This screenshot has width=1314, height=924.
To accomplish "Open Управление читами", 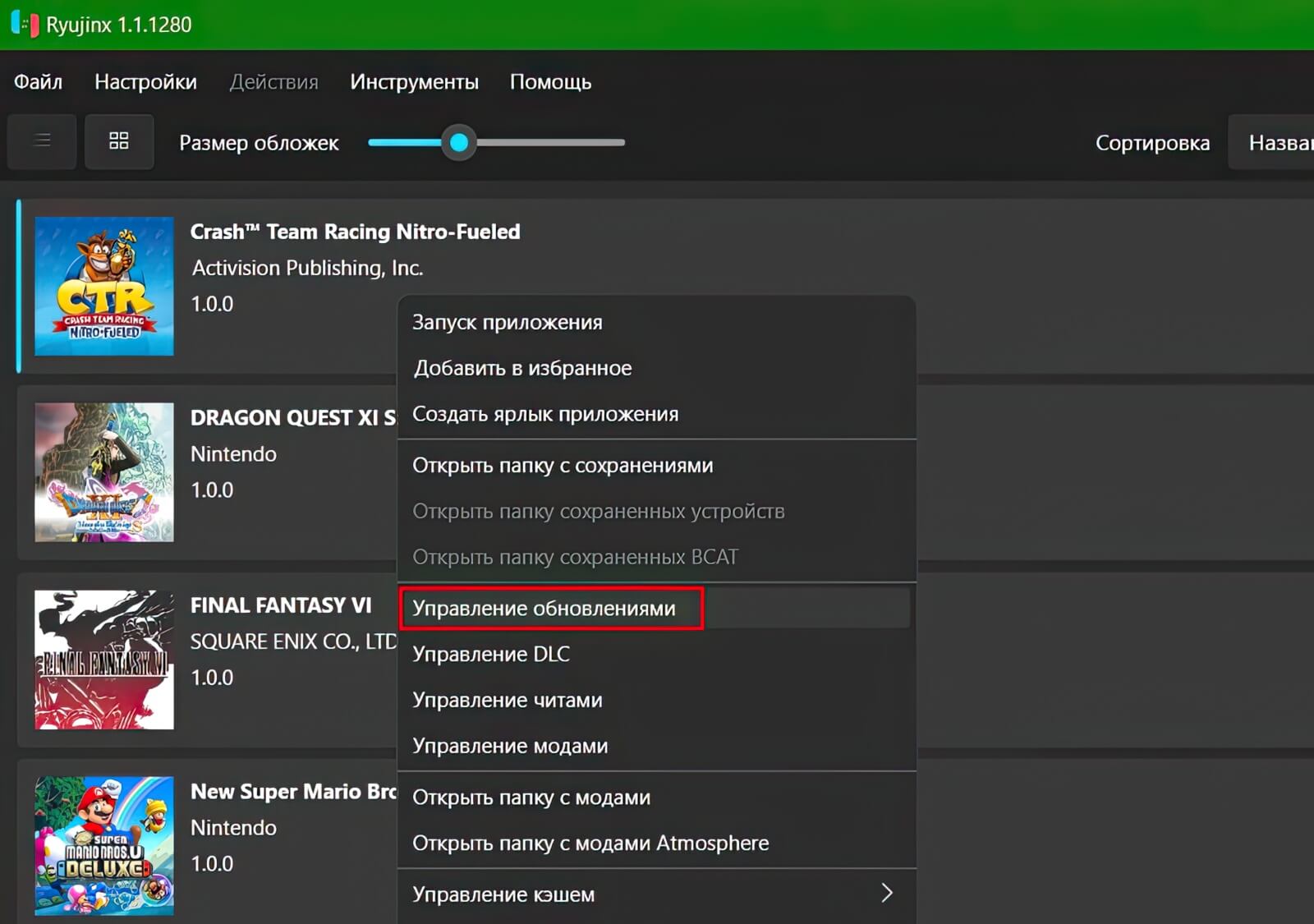I will pyautogui.click(x=656, y=700).
